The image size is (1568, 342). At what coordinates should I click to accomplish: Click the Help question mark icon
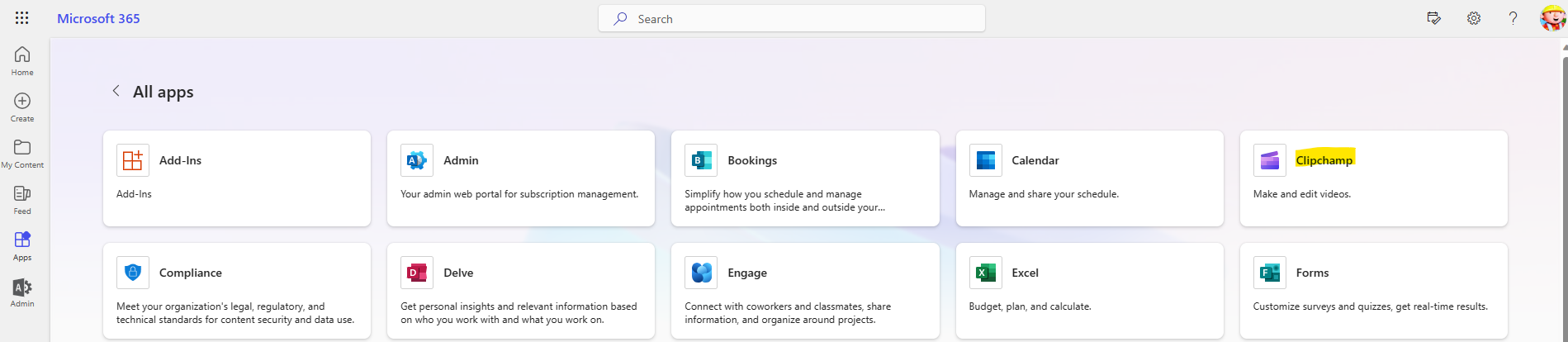pos(1513,18)
